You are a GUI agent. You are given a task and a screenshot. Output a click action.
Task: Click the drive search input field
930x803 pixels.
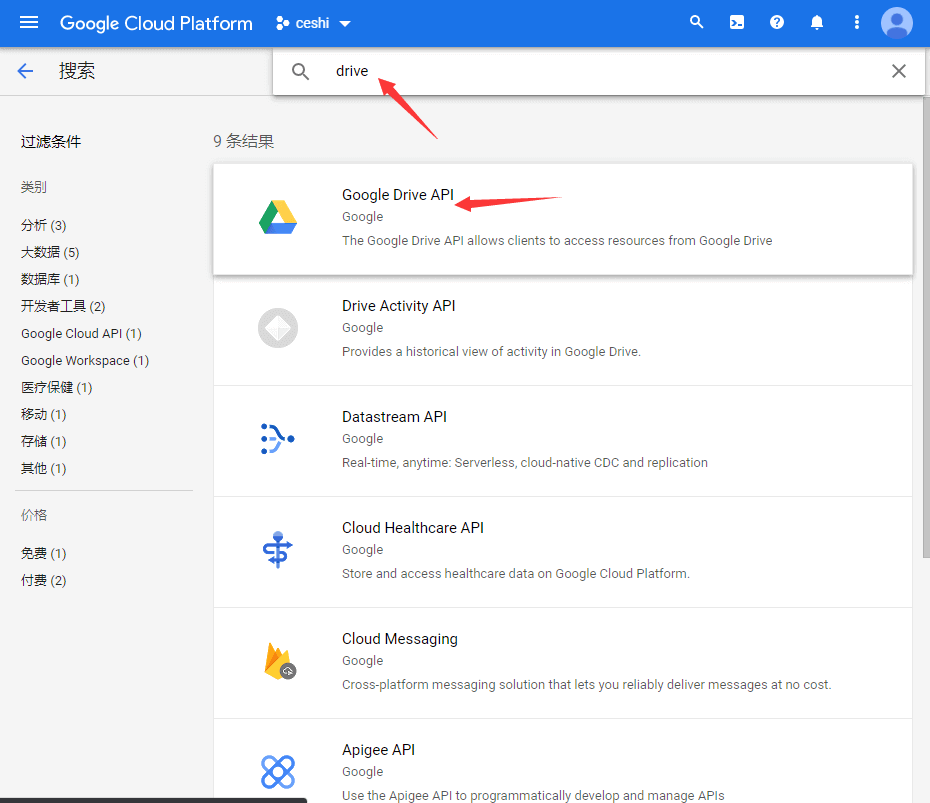pyautogui.click(x=600, y=71)
